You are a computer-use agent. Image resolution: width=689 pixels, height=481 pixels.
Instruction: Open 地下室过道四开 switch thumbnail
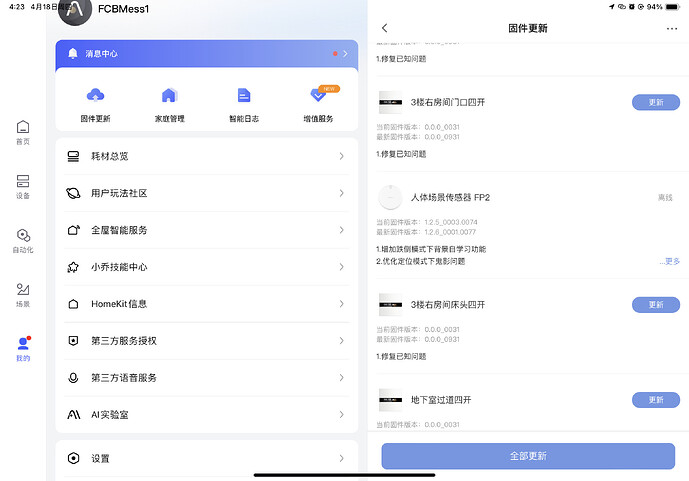coord(390,400)
